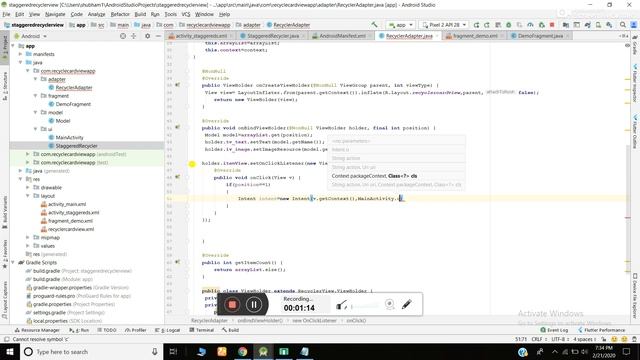Click the Debug app bug icon
This screenshot has width=640, height=360.
coord(509,25)
